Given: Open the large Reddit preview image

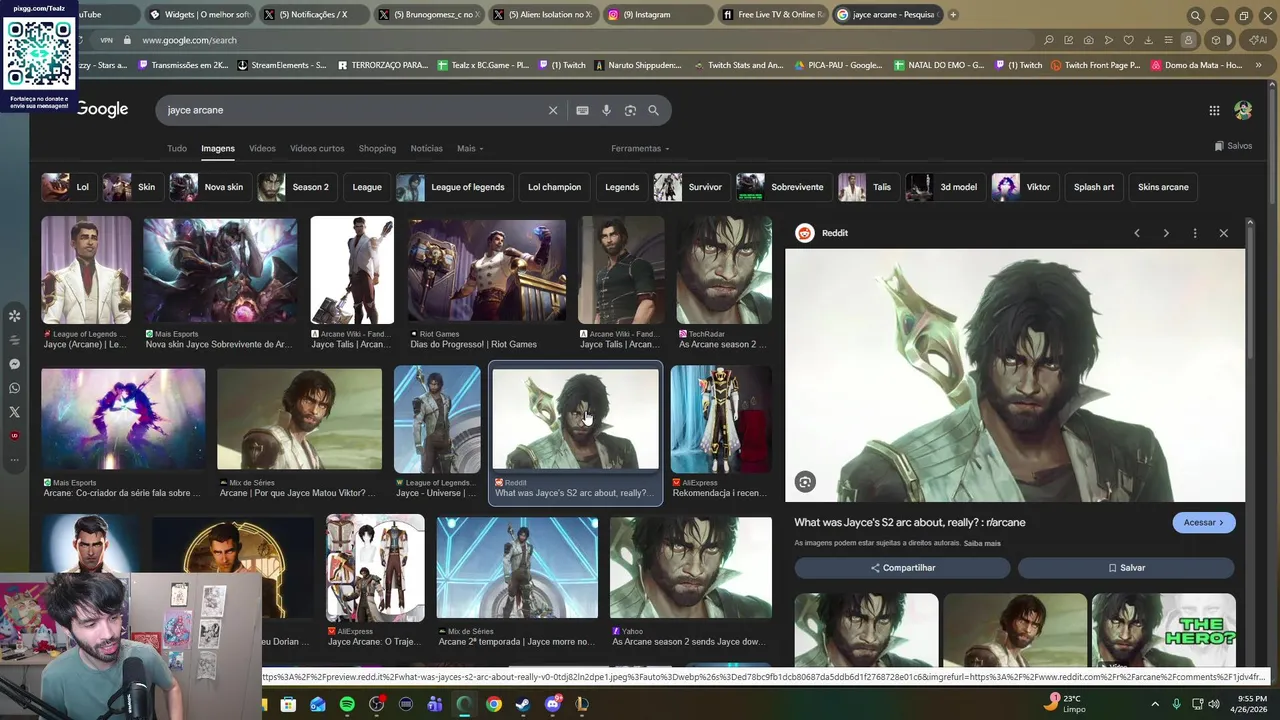Looking at the screenshot, I should click(1015, 376).
